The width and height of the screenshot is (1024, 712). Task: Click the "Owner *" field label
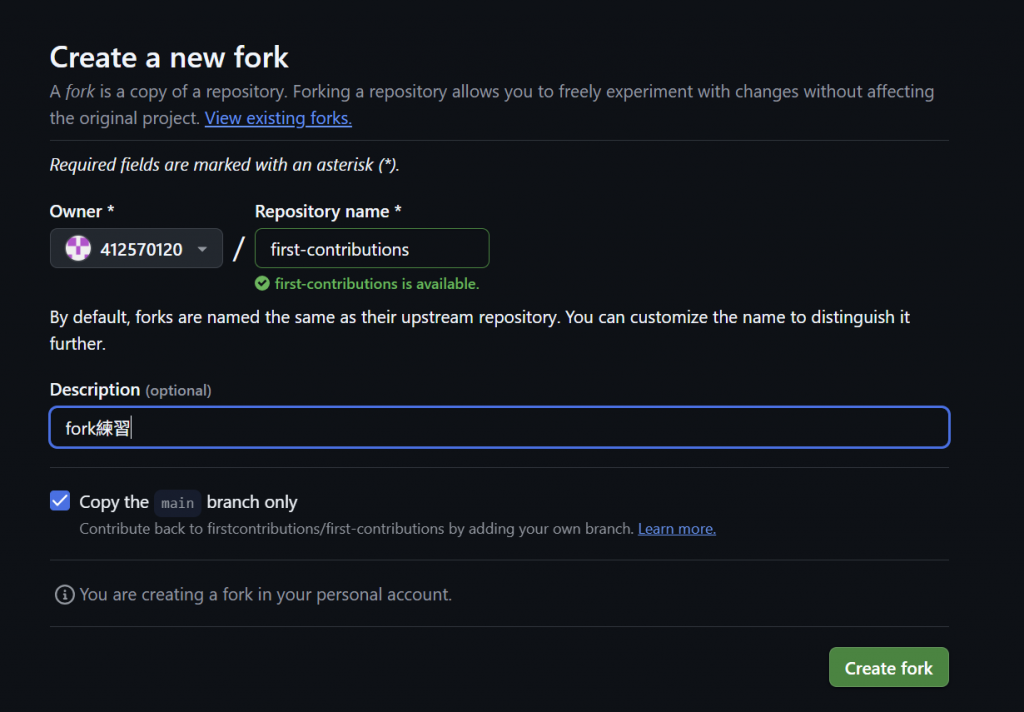[x=81, y=211]
